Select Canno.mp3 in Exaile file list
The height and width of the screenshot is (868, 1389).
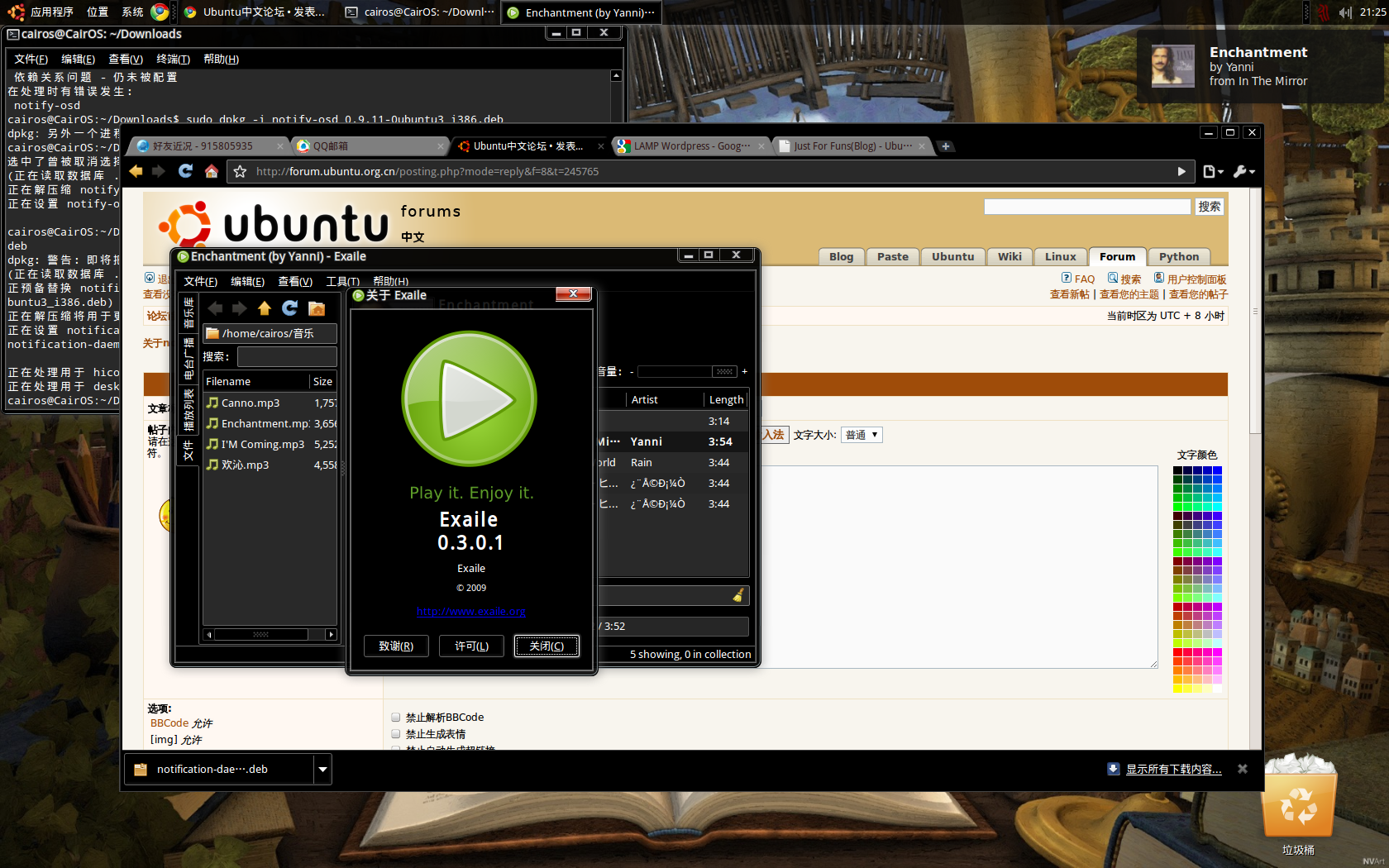(x=270, y=403)
